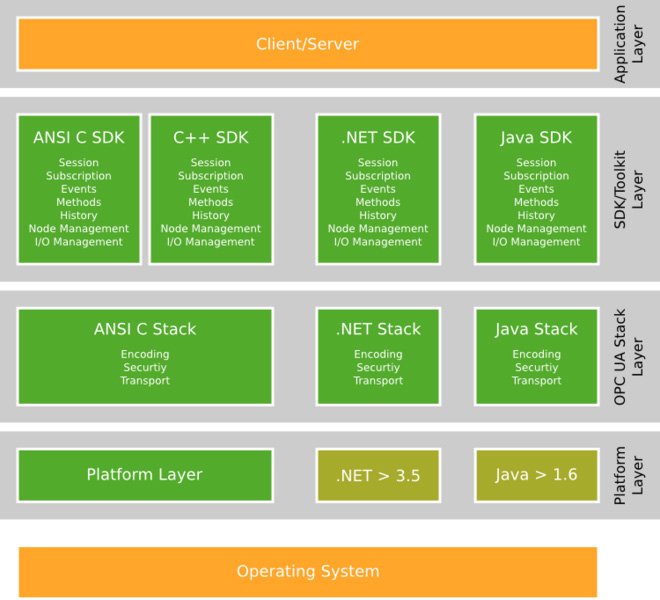The height and width of the screenshot is (600, 660).
Task: Click Subscription in .NET SDK box
Action: [x=378, y=176]
